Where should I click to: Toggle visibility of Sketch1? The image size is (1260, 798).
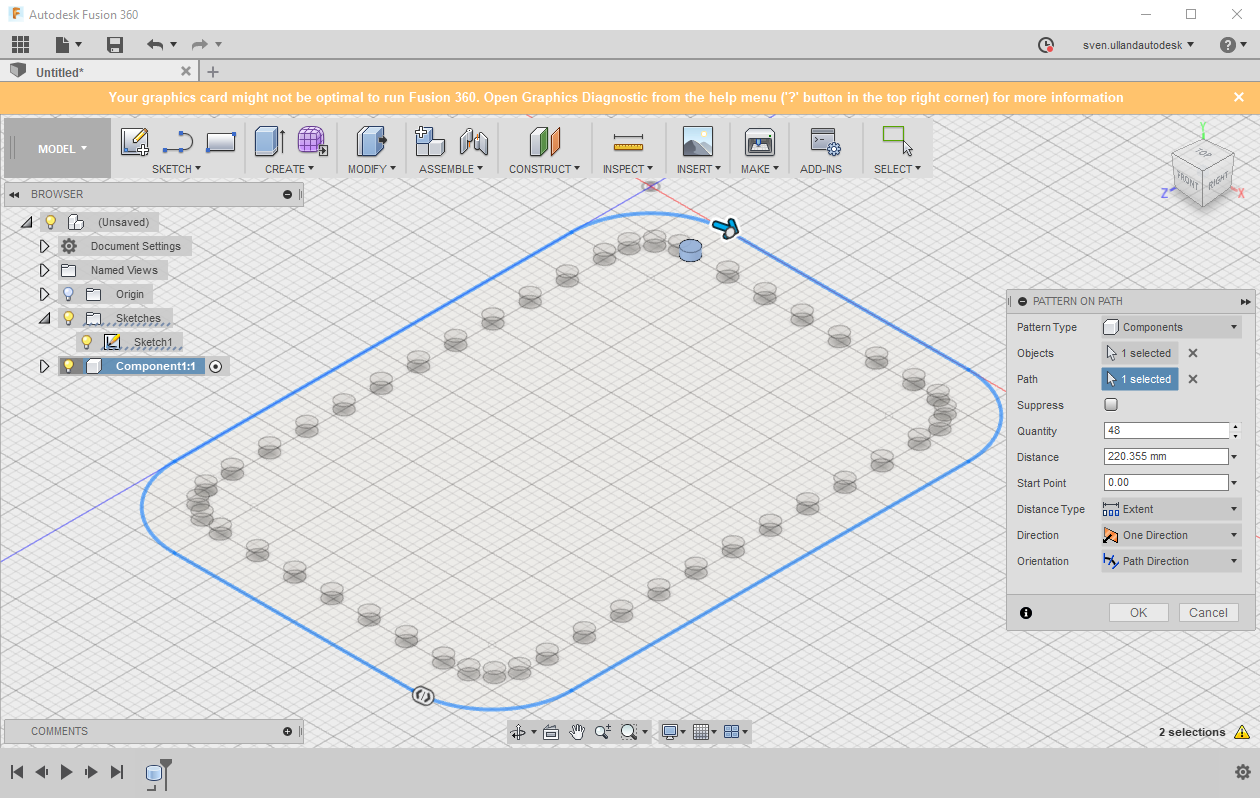[x=87, y=341]
